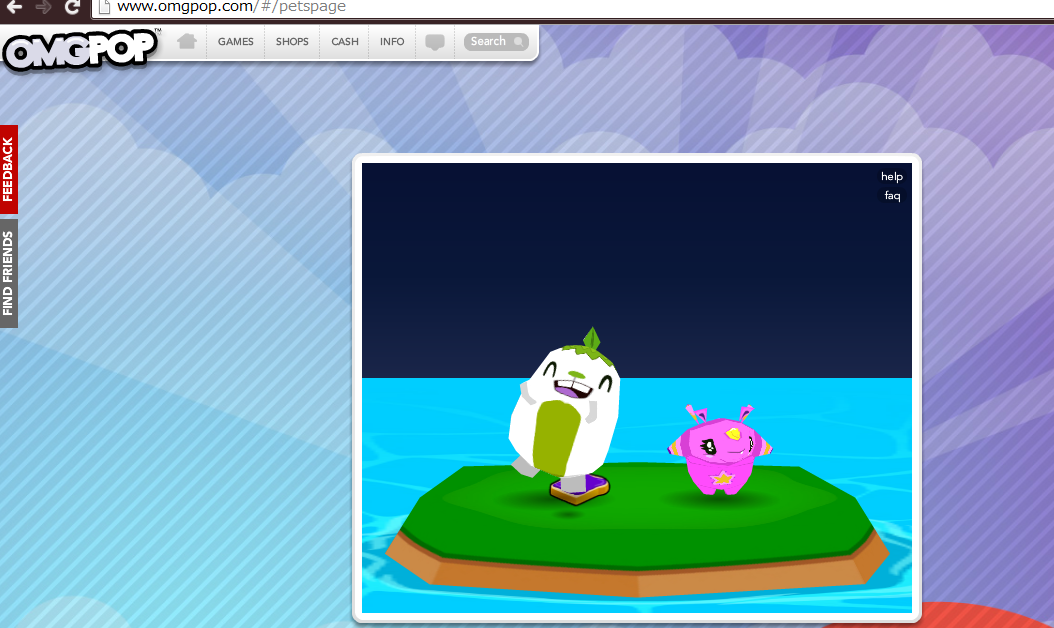The width and height of the screenshot is (1054, 628).
Task: Reload the page with refresh icon
Action: tap(72, 7)
